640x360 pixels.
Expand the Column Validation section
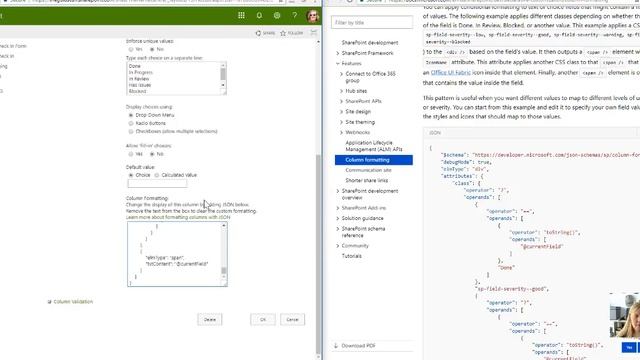49,302
